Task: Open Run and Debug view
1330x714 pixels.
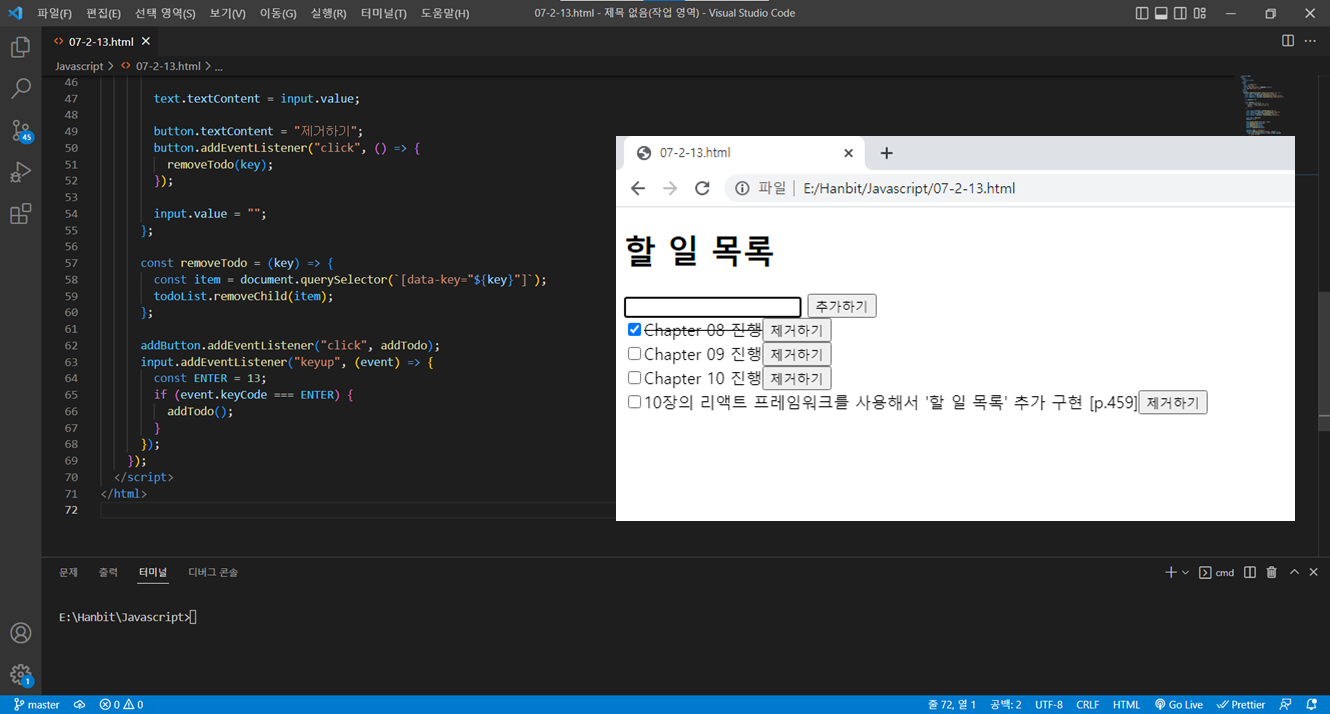Action: [x=20, y=172]
